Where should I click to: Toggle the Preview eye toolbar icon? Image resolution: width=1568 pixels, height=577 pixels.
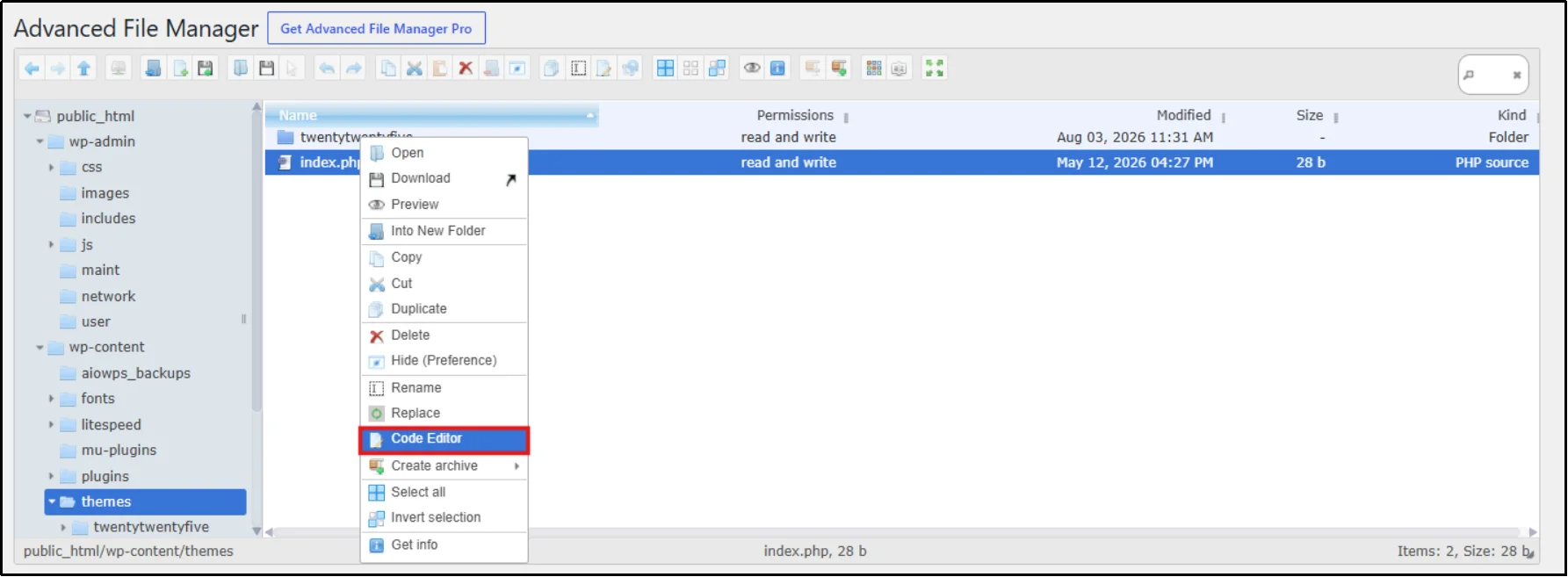[752, 69]
